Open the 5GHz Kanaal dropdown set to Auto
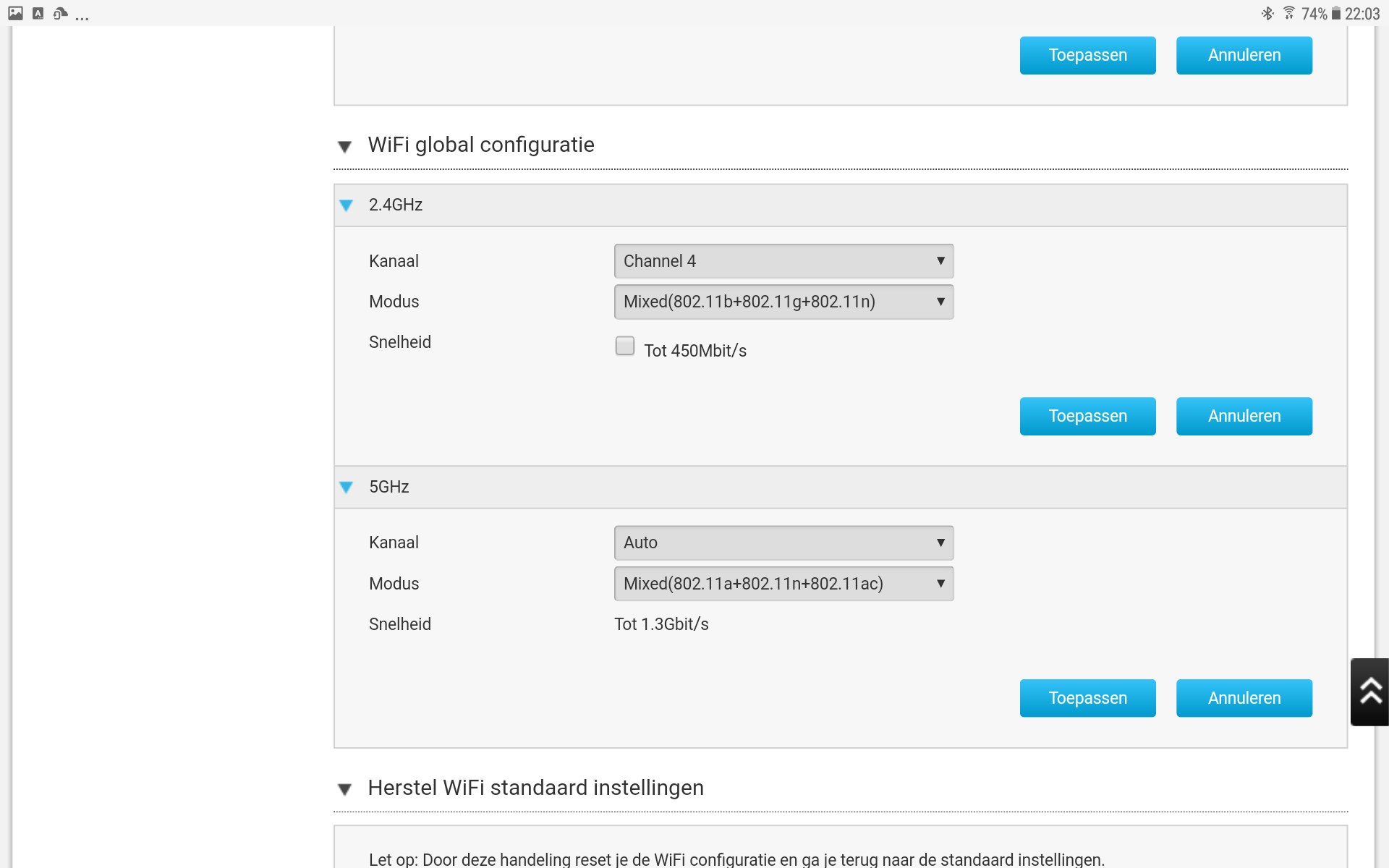This screenshot has width=1389, height=868. [x=783, y=542]
